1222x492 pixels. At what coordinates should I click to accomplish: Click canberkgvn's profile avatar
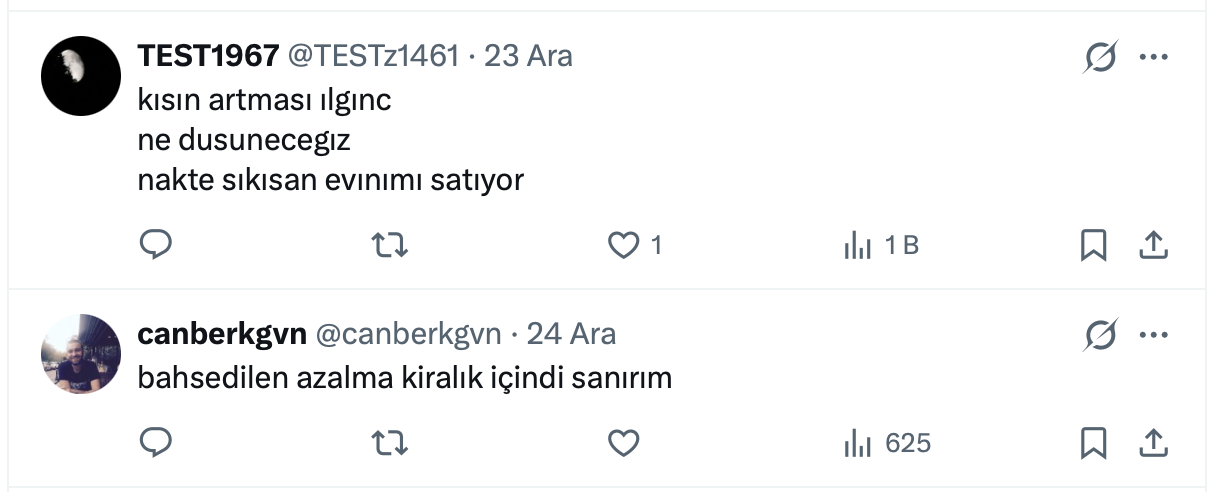pos(81,354)
